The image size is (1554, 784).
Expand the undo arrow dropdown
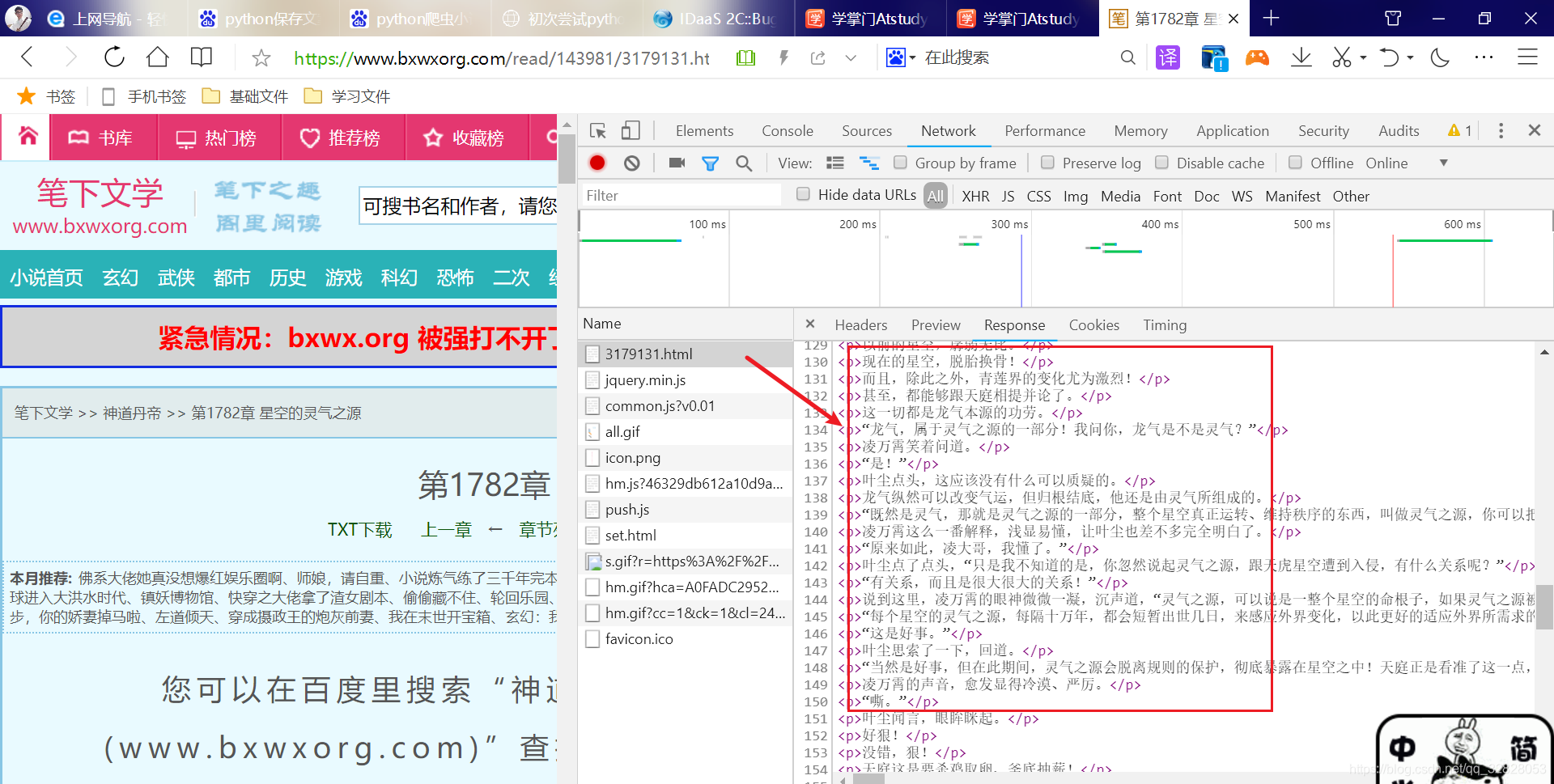click(x=1410, y=57)
